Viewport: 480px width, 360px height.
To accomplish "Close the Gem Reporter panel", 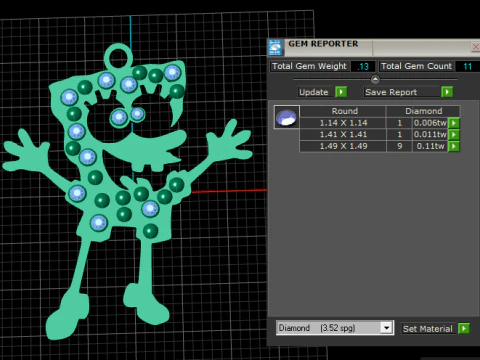I will pyautogui.click(x=476, y=47).
